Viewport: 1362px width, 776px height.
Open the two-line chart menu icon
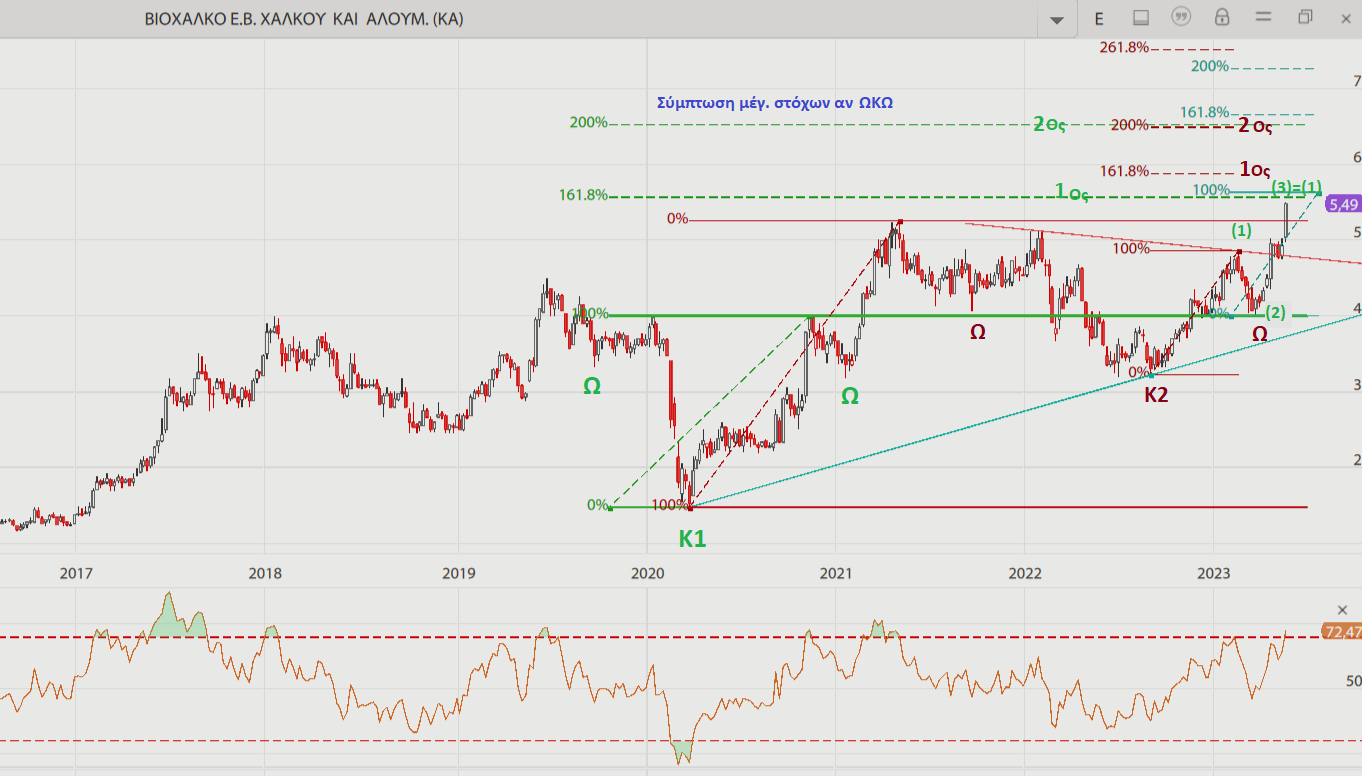(1263, 17)
